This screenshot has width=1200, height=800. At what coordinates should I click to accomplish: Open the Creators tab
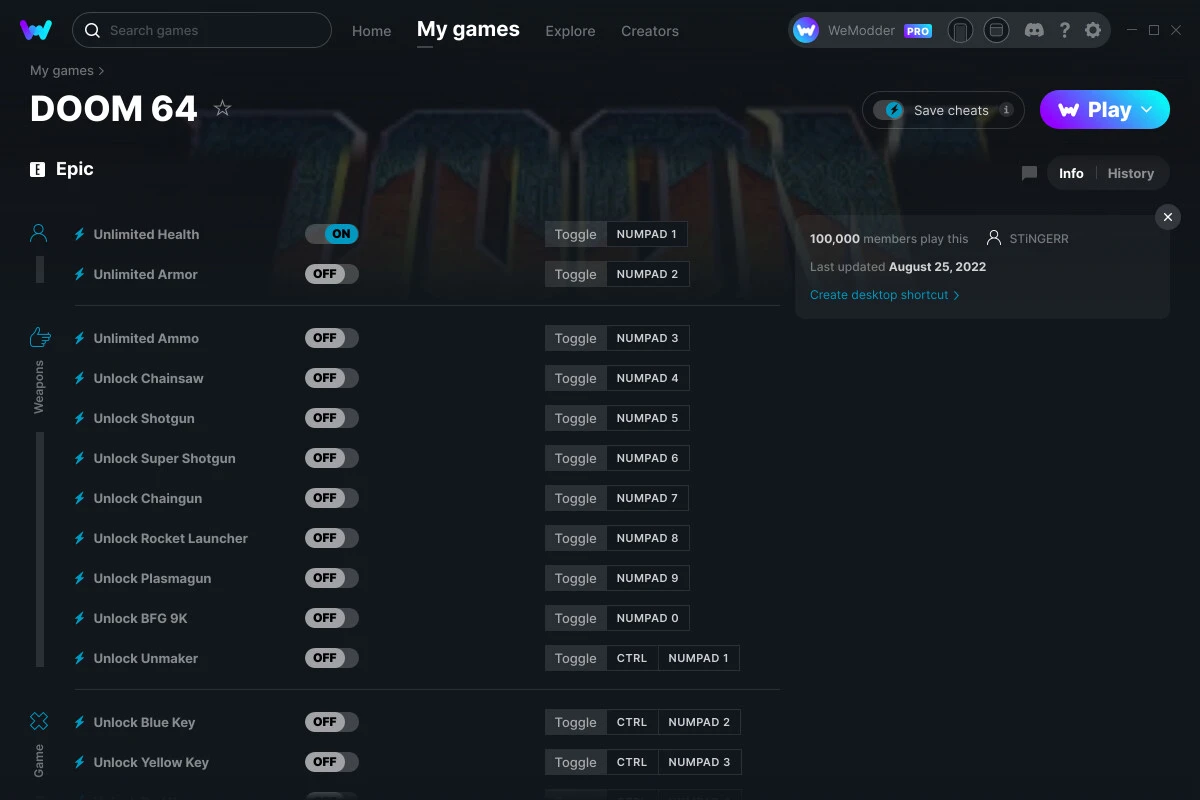(x=650, y=31)
